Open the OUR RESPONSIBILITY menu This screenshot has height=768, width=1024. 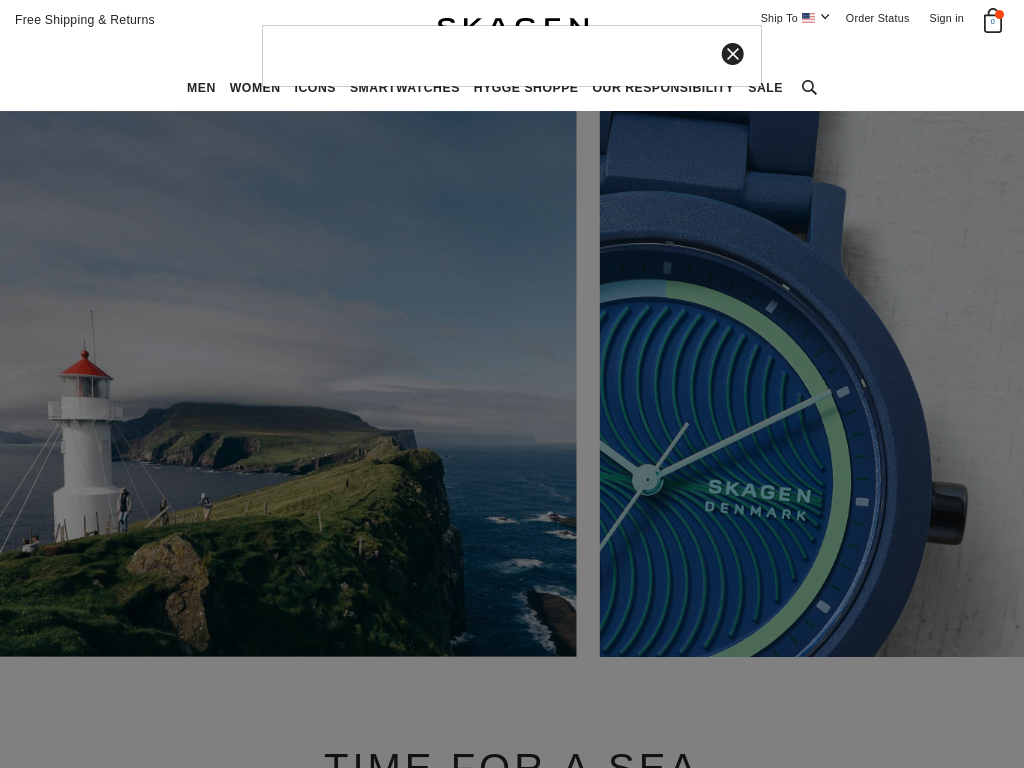[x=663, y=88]
